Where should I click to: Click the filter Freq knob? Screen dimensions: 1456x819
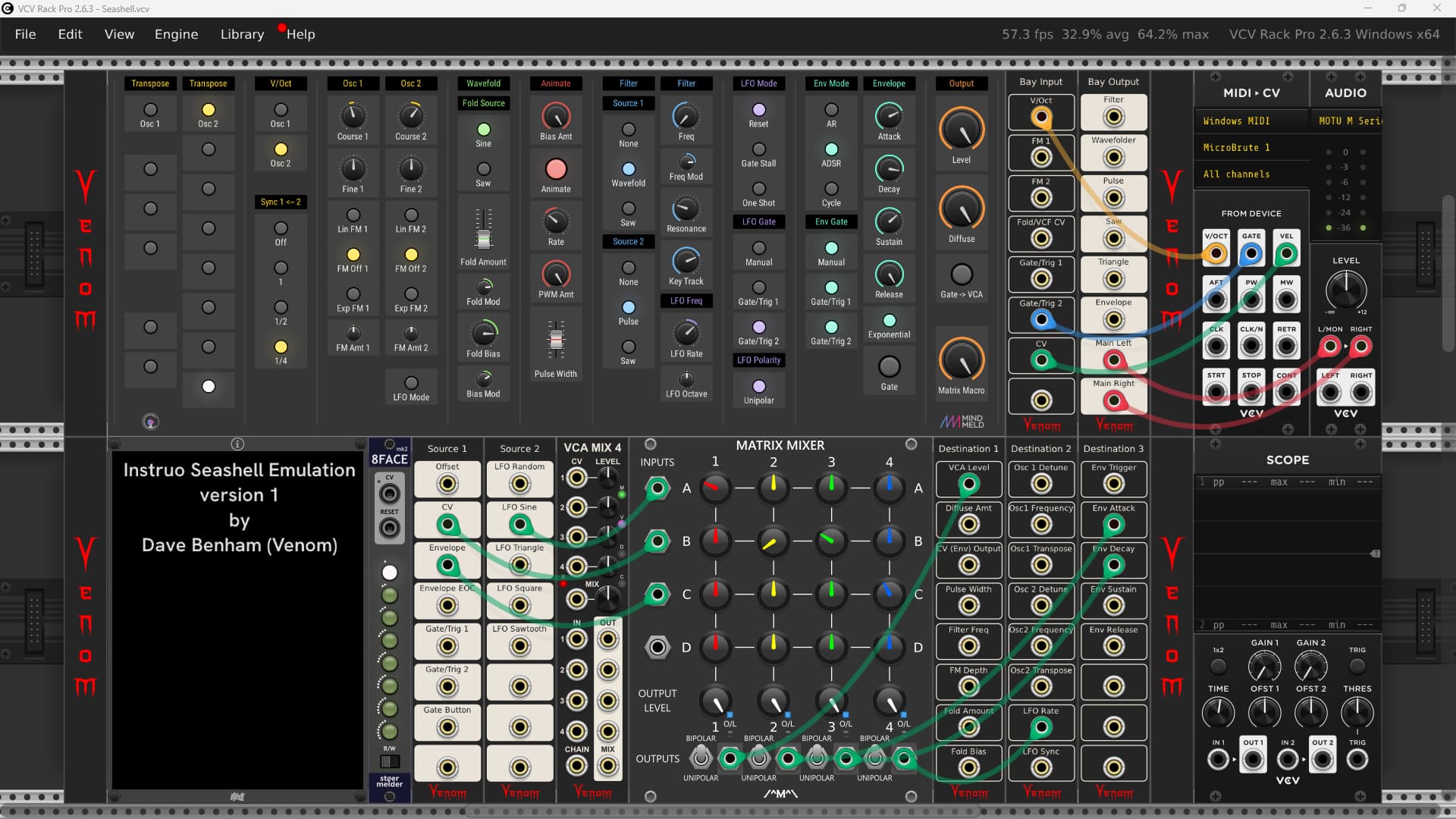click(x=686, y=117)
